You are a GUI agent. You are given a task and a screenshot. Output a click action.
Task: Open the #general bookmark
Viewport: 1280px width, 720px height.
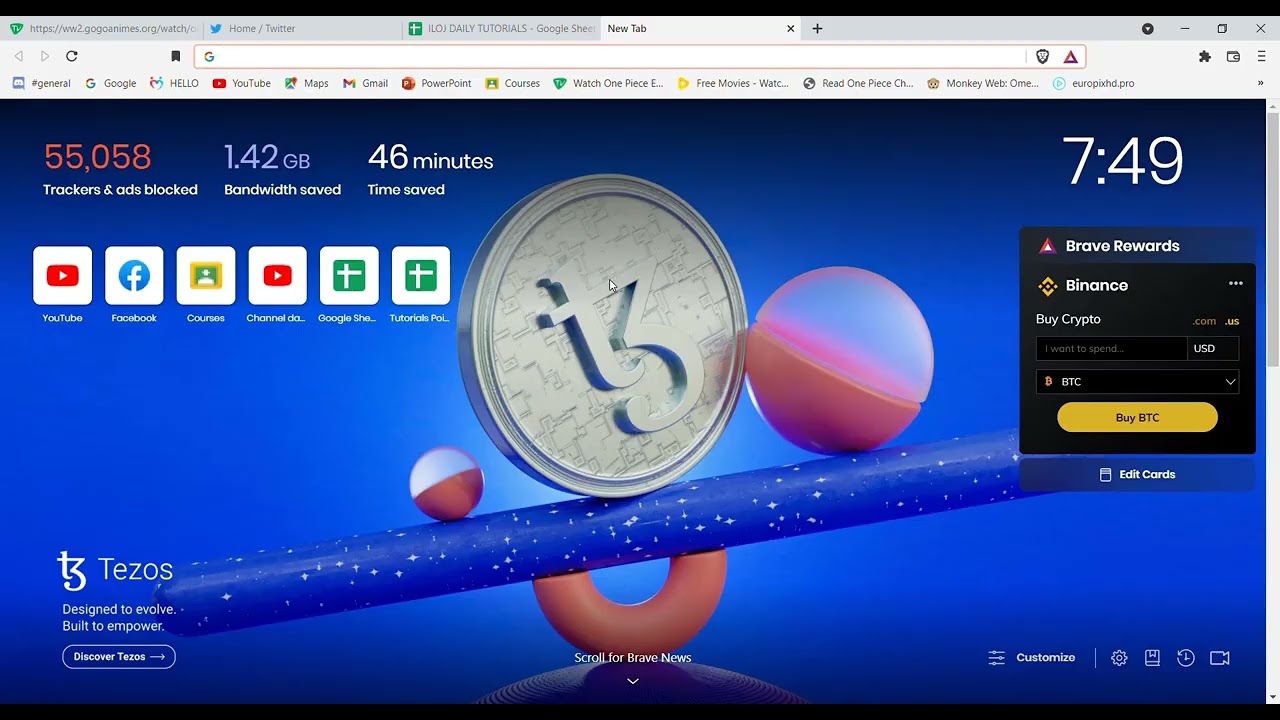[42, 84]
